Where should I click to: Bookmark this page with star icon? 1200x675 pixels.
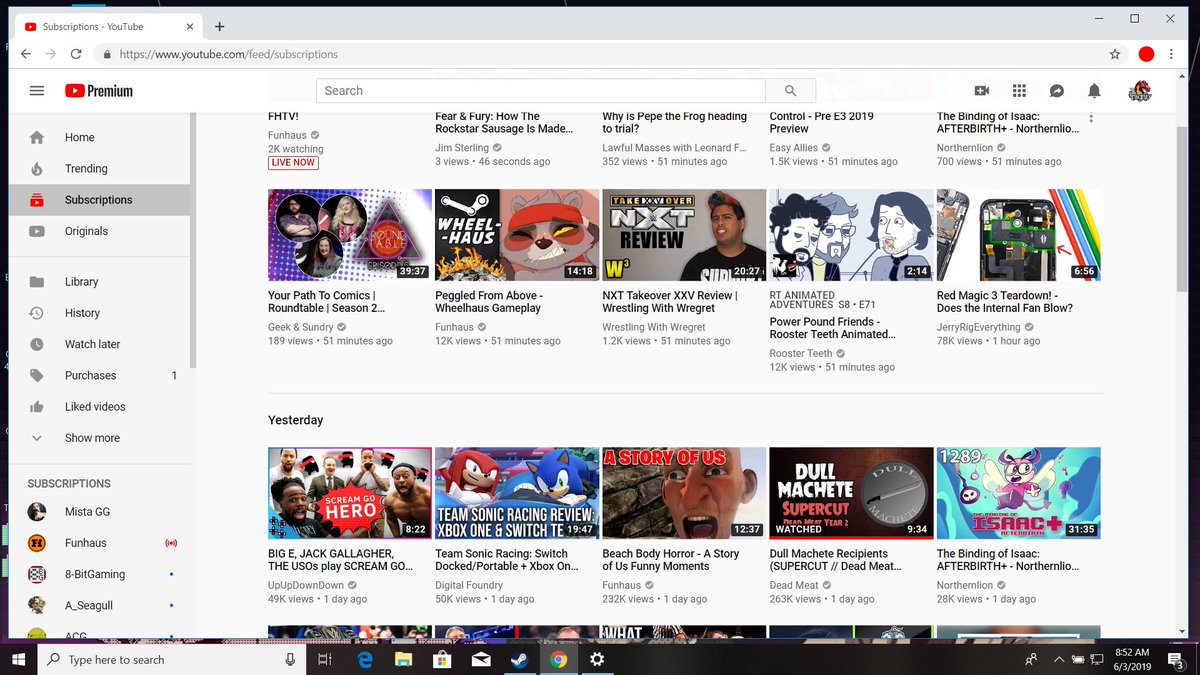1115,54
